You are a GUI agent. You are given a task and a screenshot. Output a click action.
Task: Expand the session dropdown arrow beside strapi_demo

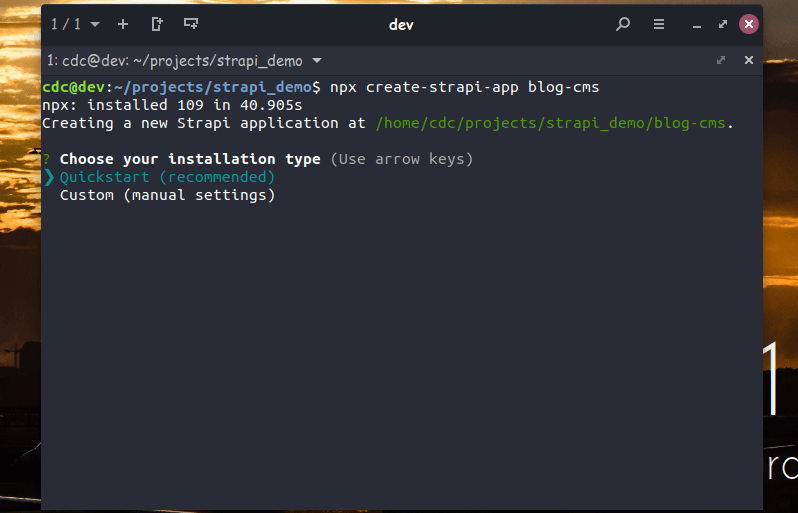coord(317,61)
